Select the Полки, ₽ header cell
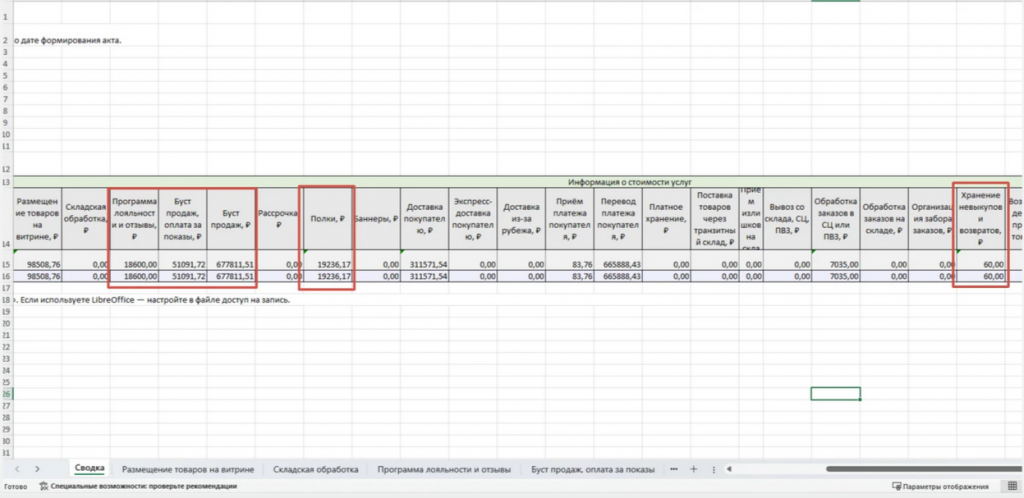This screenshot has width=1024, height=498. click(327, 217)
